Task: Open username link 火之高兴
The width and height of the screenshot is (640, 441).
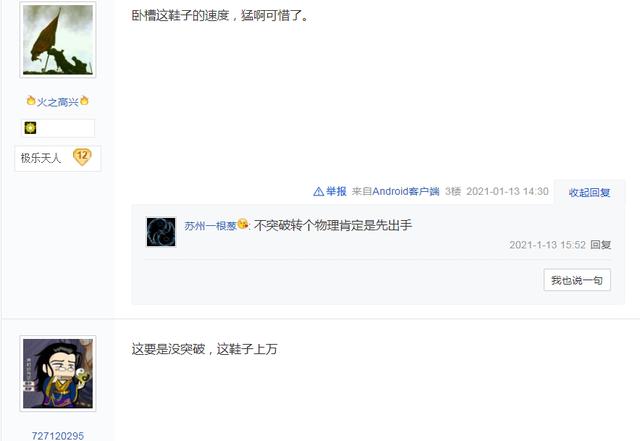Action: click(x=58, y=102)
